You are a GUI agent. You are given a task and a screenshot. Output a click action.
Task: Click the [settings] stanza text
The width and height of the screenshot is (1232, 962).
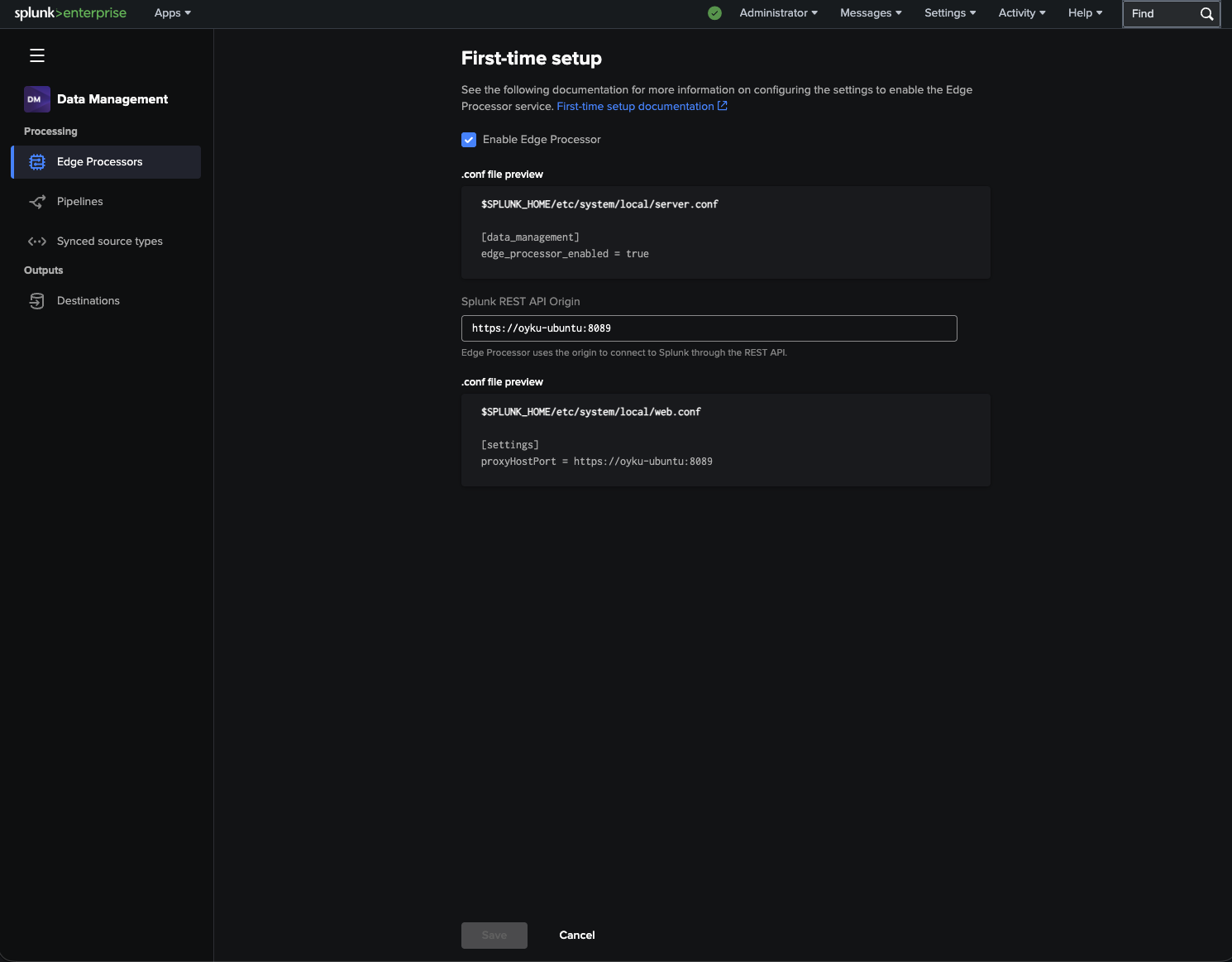(x=510, y=445)
